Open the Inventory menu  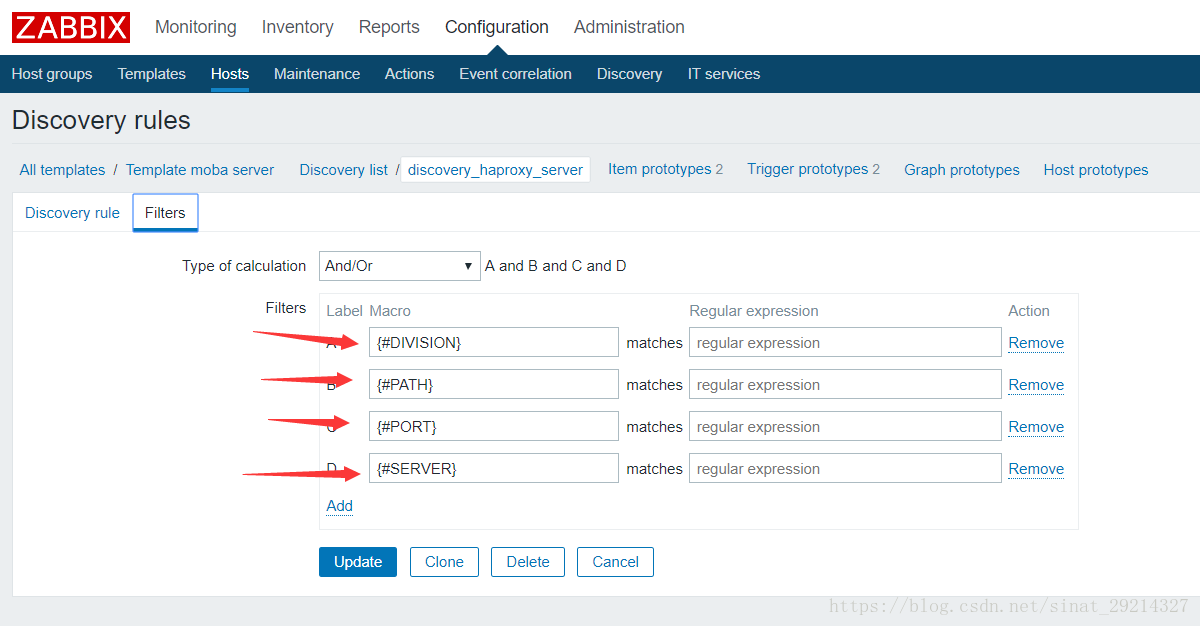pos(298,27)
